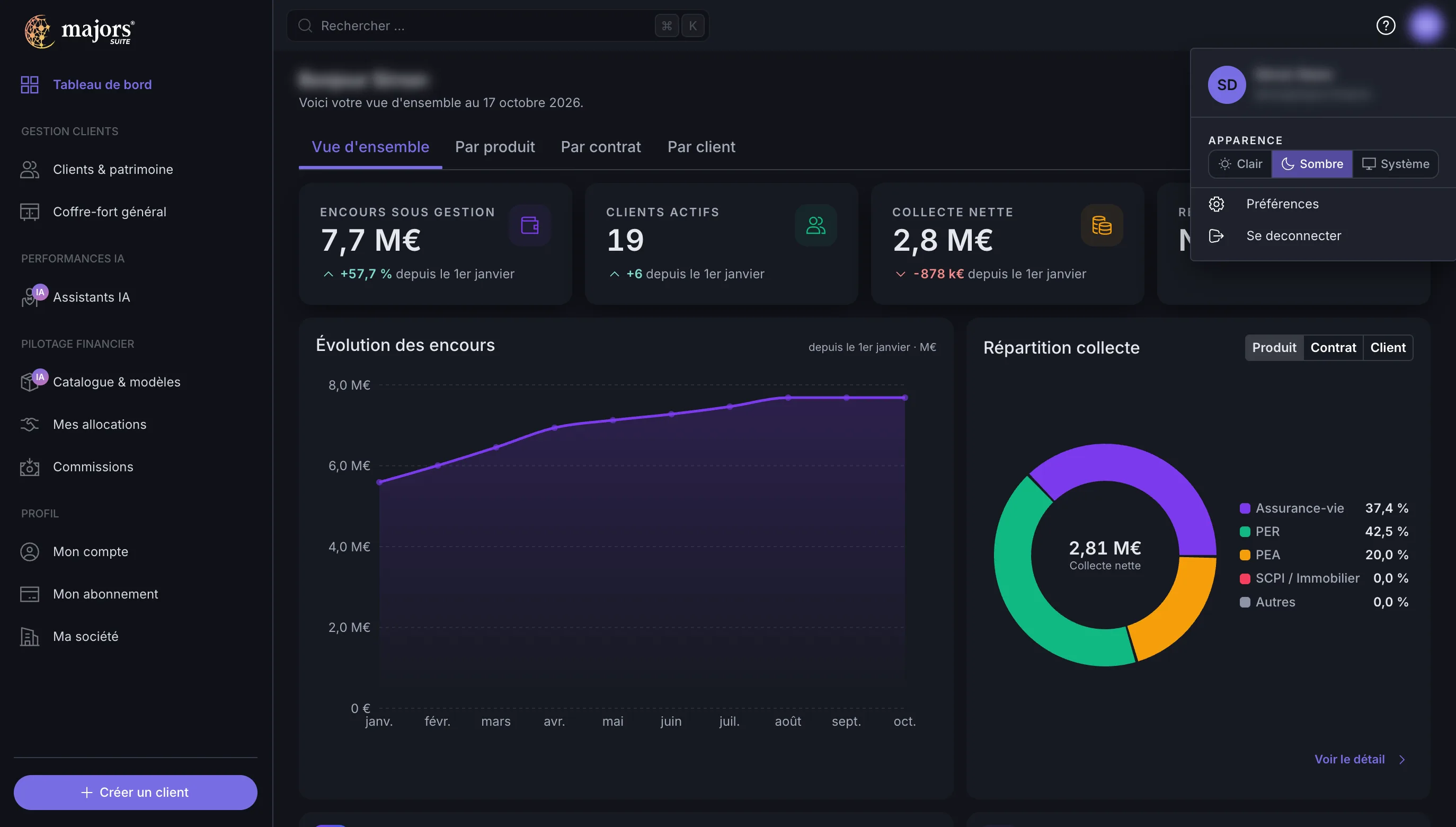Click the majors suite logo
The image size is (1456, 827).
[x=79, y=31]
